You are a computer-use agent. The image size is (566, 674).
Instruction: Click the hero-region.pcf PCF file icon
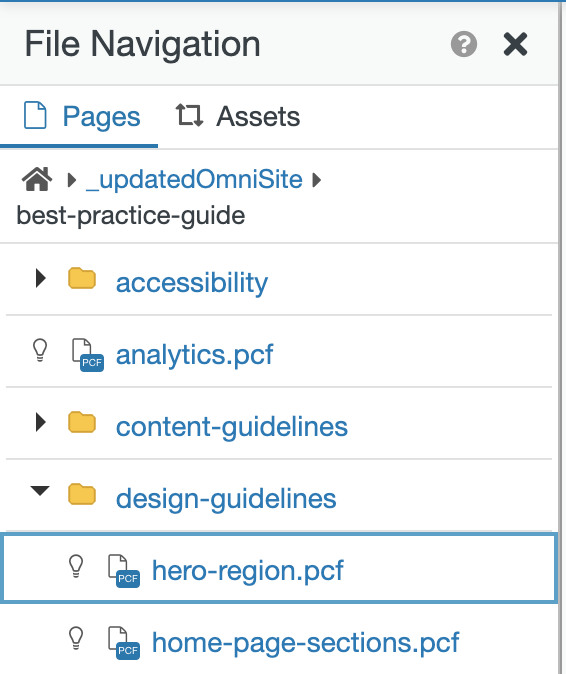click(x=123, y=571)
